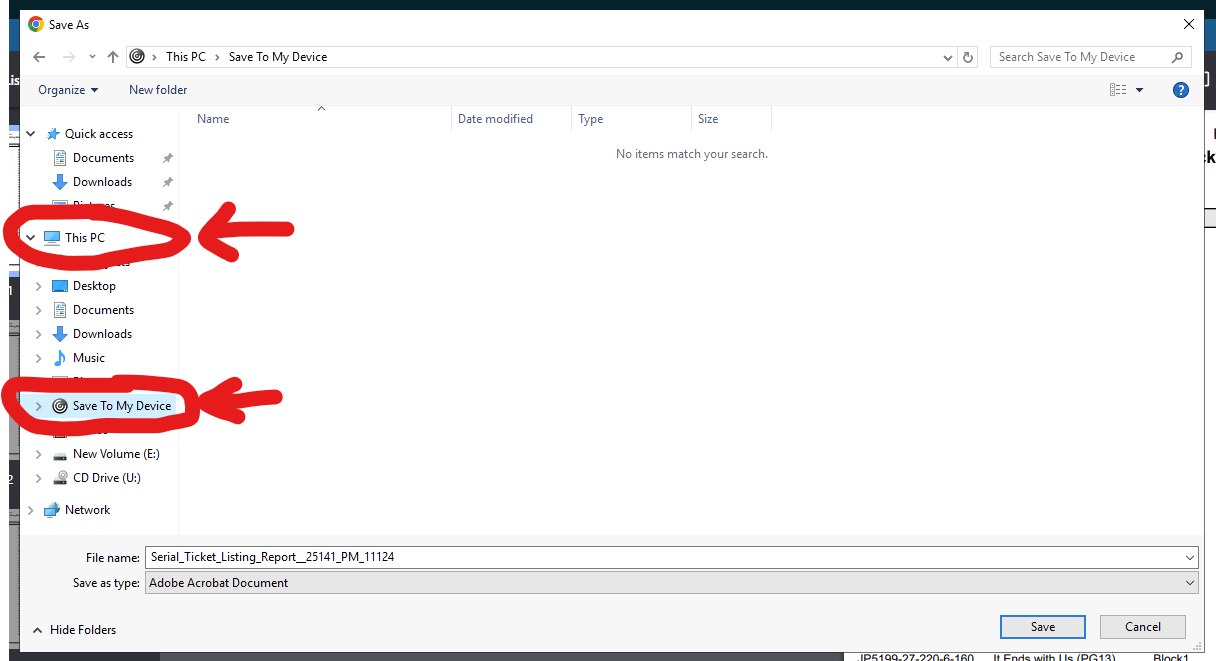Select the Downloads icon under Quick access
Screen dimensions: 1216x661
click(x=59, y=181)
